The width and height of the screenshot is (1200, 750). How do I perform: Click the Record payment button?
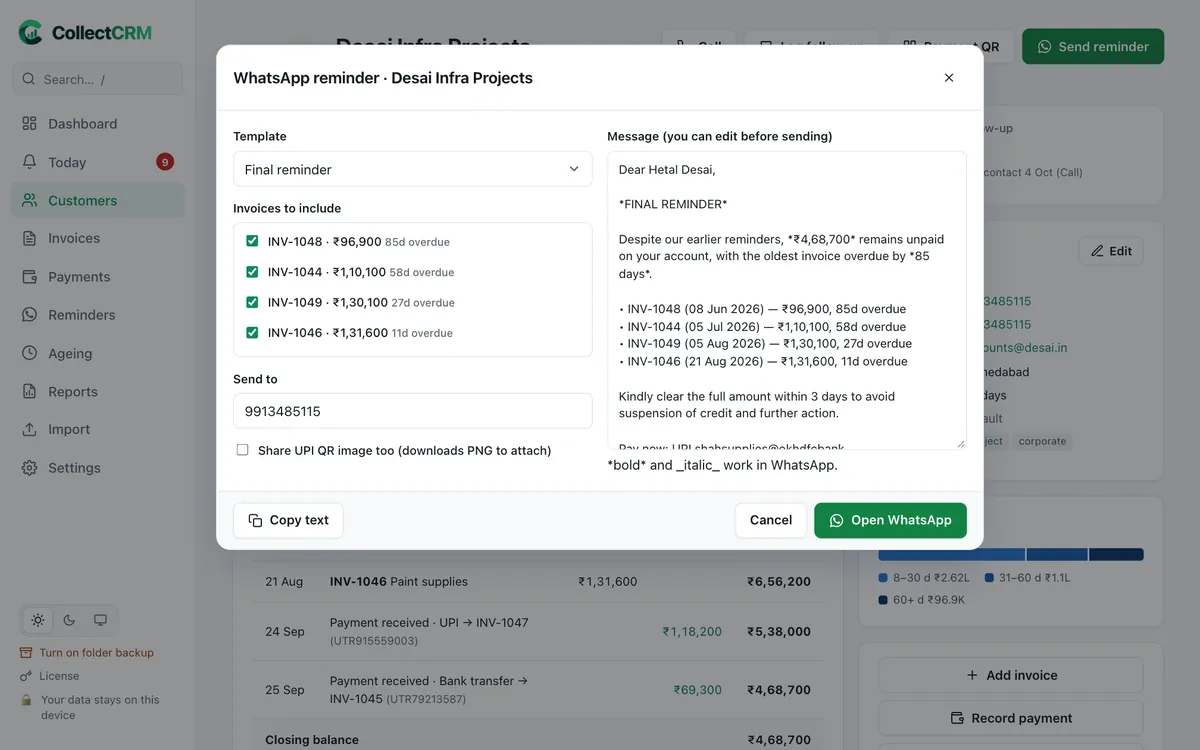tap(1011, 718)
